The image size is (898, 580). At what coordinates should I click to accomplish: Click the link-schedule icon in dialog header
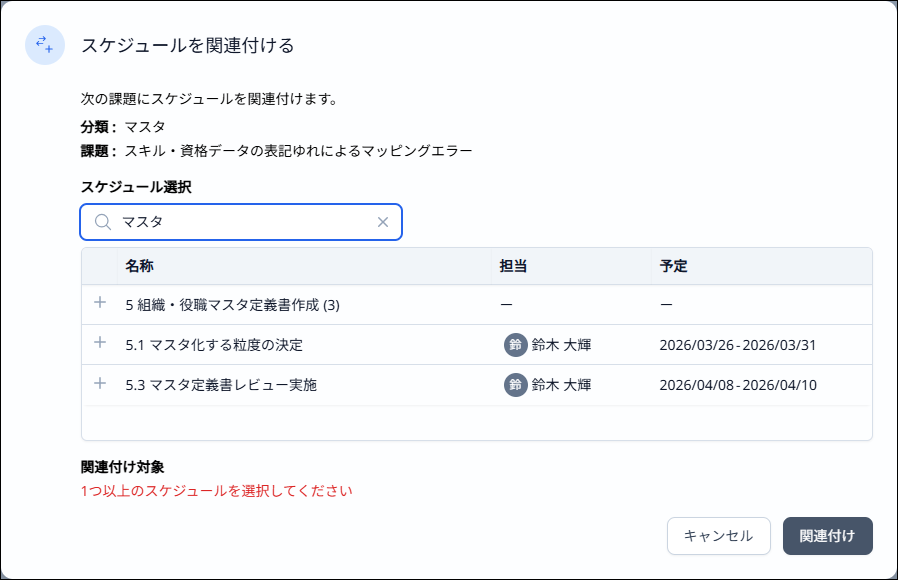tap(45, 45)
